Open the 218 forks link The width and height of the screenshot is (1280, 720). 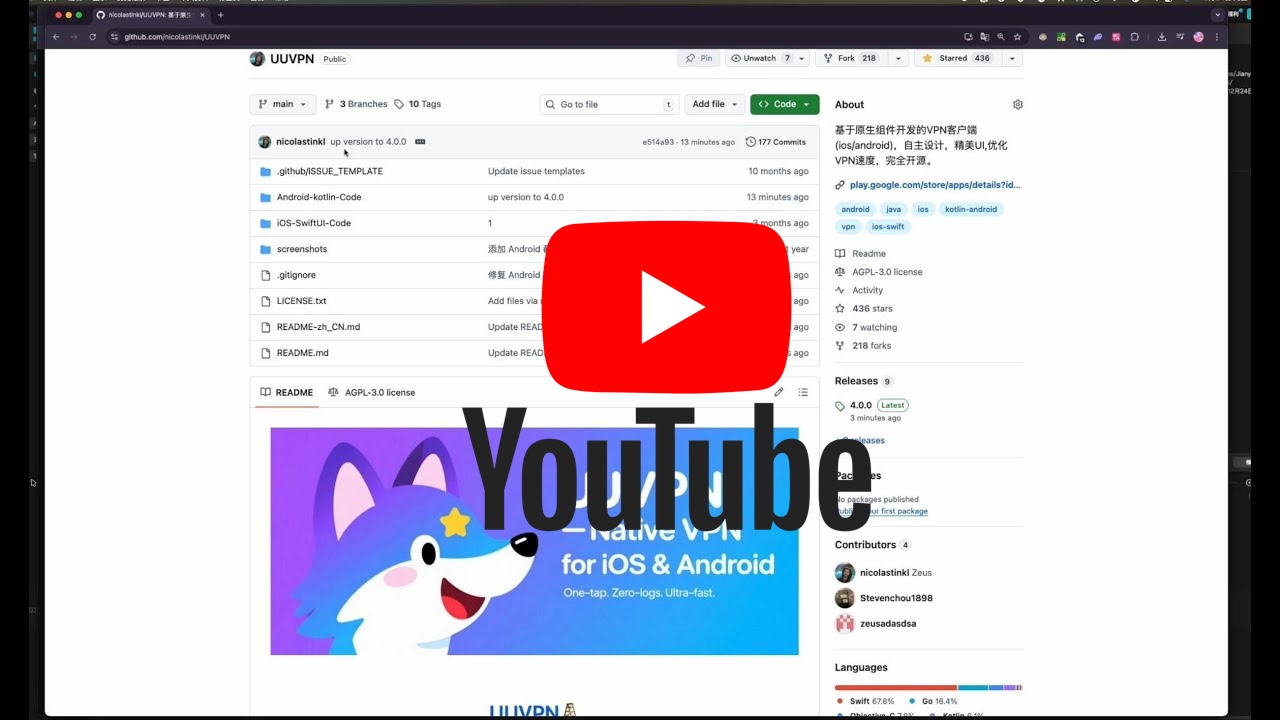click(x=863, y=346)
